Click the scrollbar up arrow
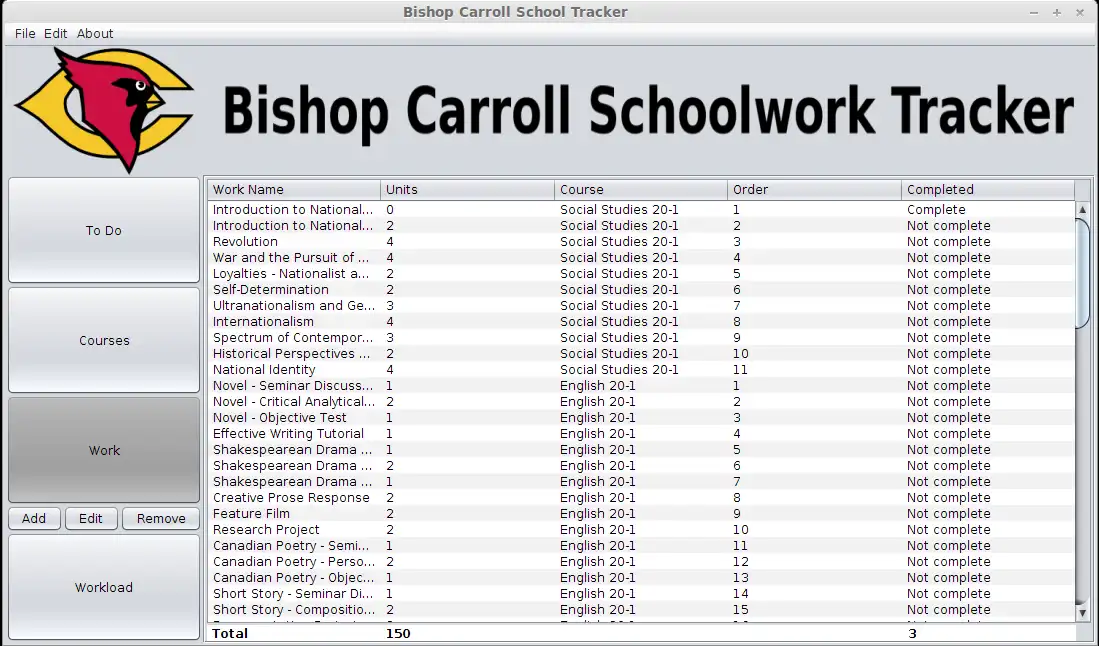 [x=1082, y=209]
